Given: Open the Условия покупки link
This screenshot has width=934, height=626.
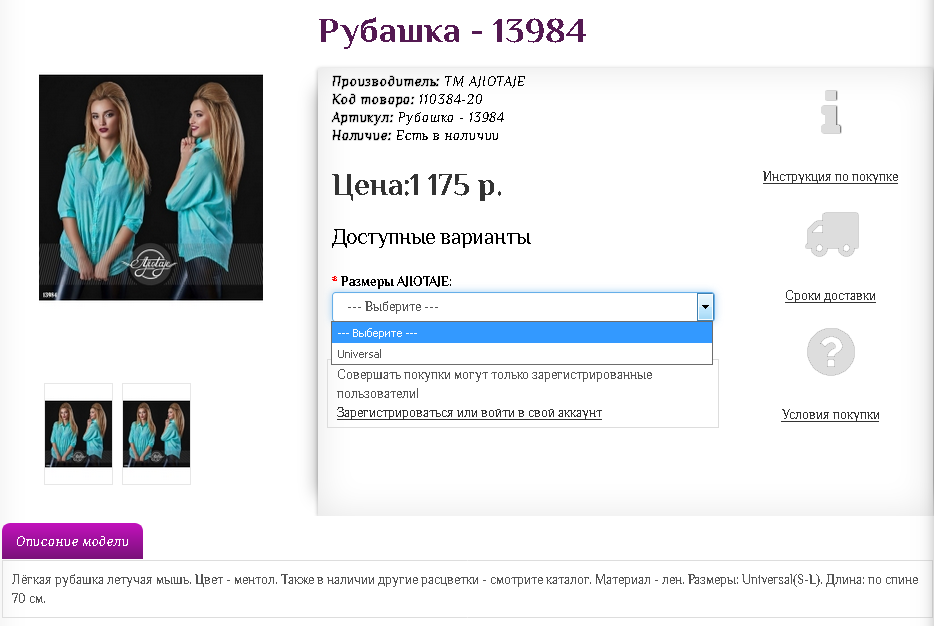Looking at the screenshot, I should coord(830,415).
